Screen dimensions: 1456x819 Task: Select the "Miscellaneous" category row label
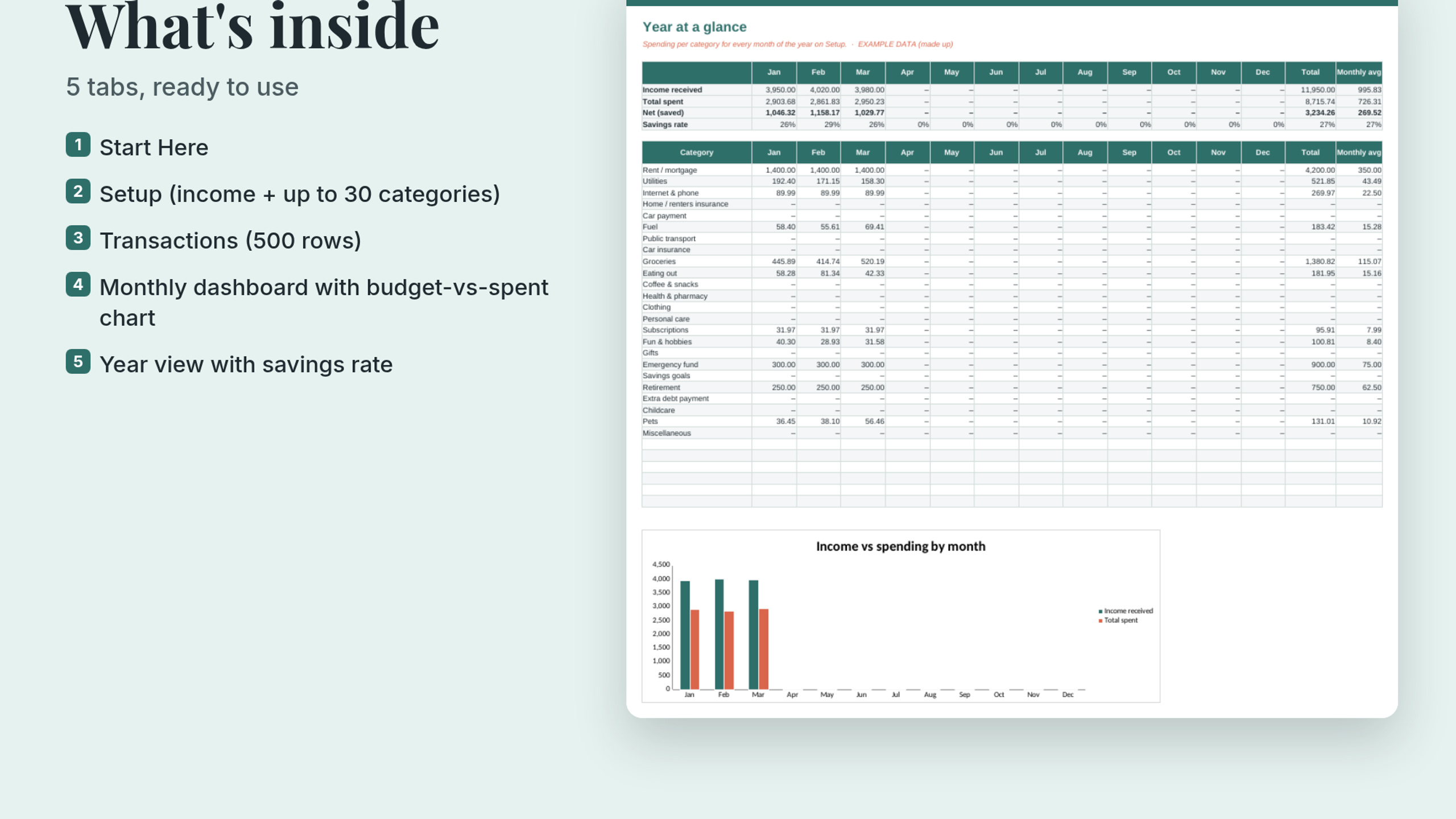667,433
